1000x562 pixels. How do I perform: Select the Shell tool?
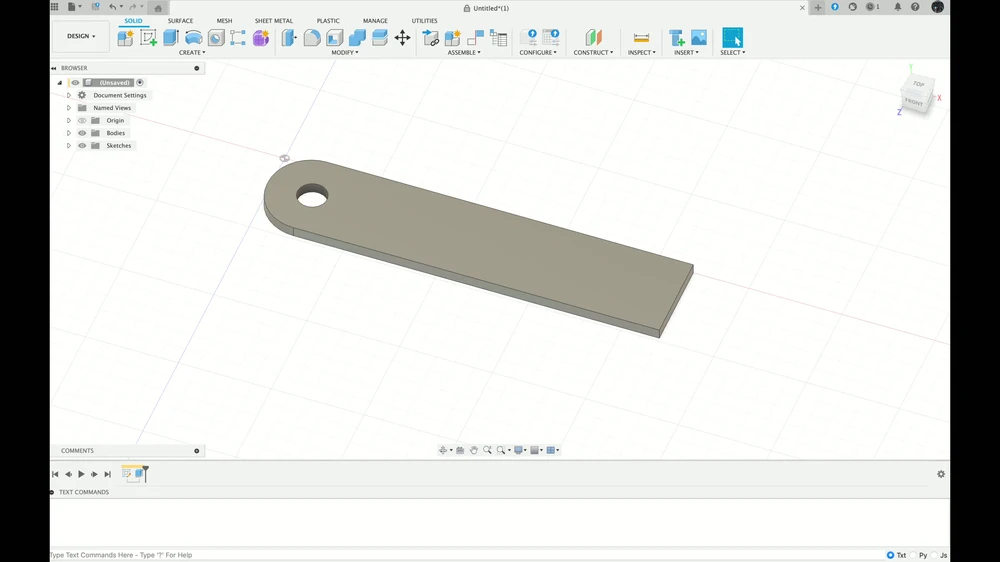335,38
